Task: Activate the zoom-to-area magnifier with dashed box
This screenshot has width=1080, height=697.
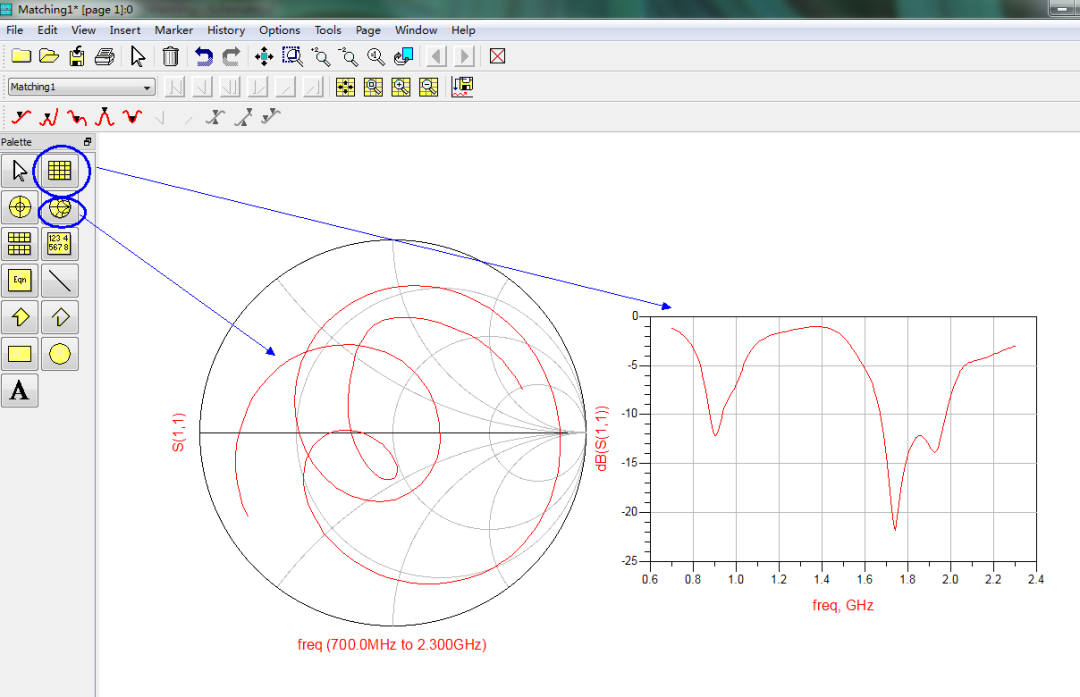Action: point(293,56)
